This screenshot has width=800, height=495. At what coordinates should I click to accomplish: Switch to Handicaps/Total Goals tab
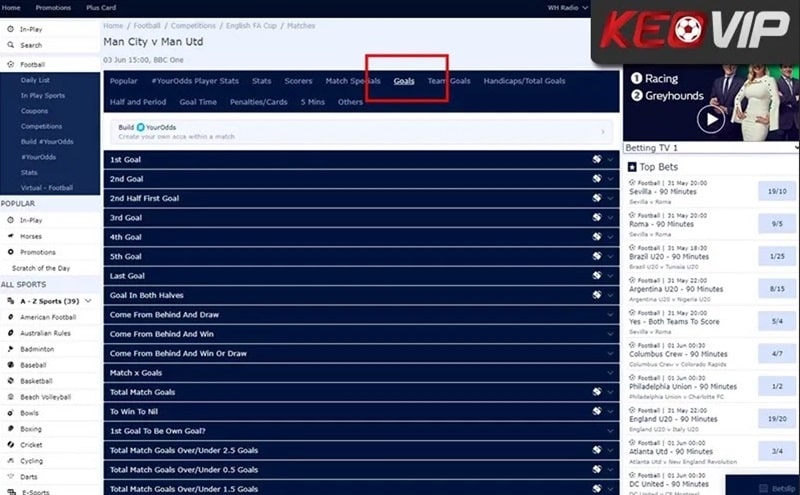pos(524,81)
